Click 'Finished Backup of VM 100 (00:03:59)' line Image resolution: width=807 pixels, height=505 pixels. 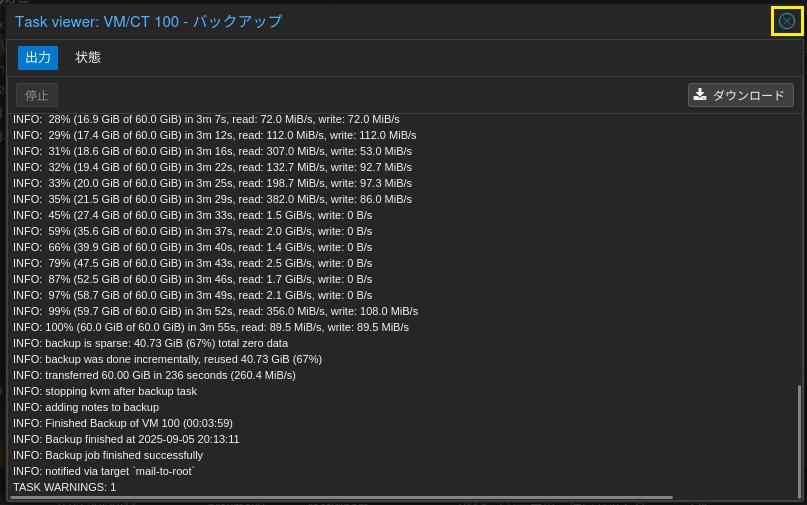pos(123,423)
